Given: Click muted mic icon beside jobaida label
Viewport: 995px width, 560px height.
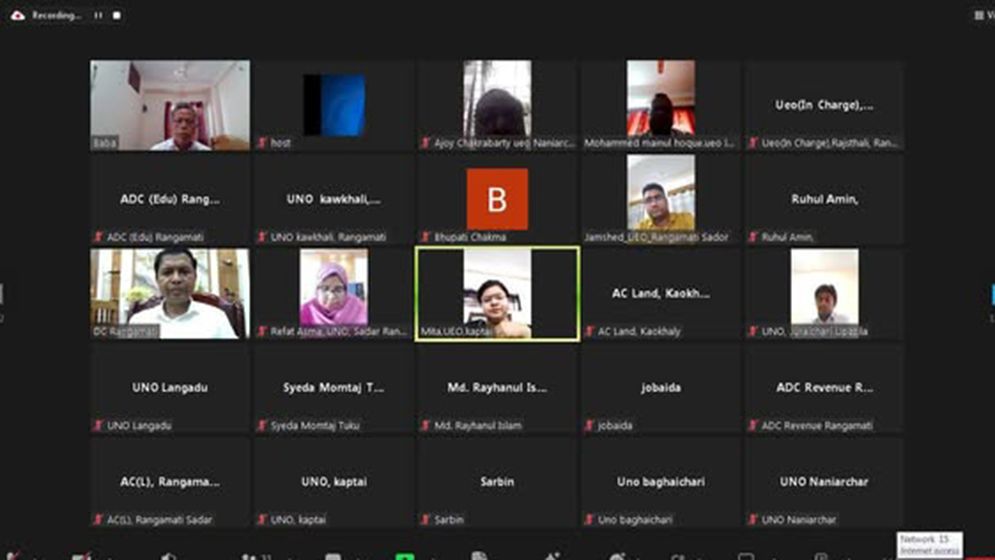Looking at the screenshot, I should (589, 426).
